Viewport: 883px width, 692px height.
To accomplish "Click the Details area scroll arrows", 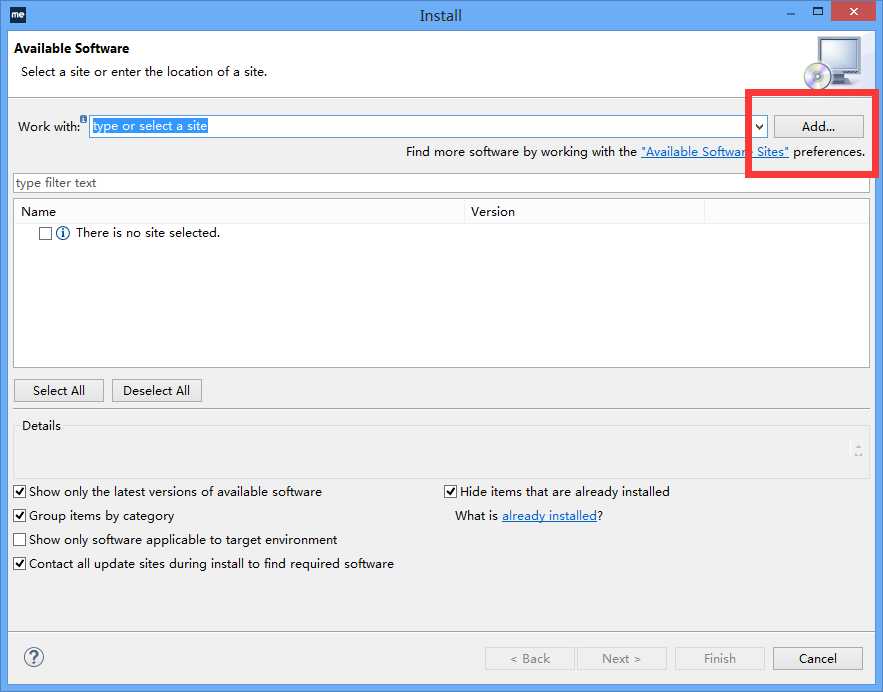I will click(x=858, y=450).
